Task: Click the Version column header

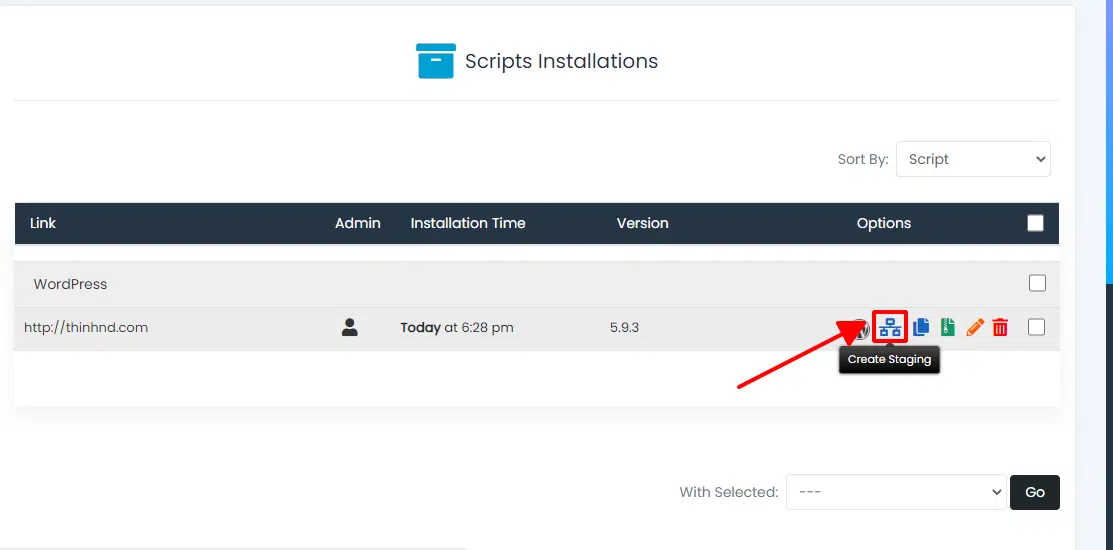Action: 642,223
